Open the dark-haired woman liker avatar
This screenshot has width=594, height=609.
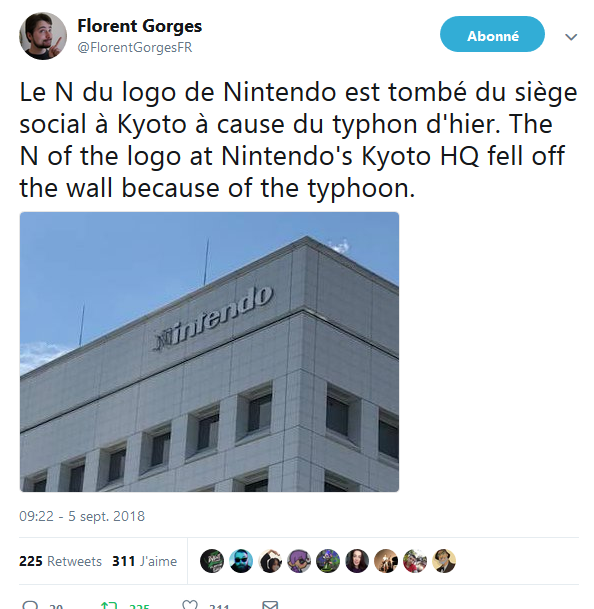357,561
